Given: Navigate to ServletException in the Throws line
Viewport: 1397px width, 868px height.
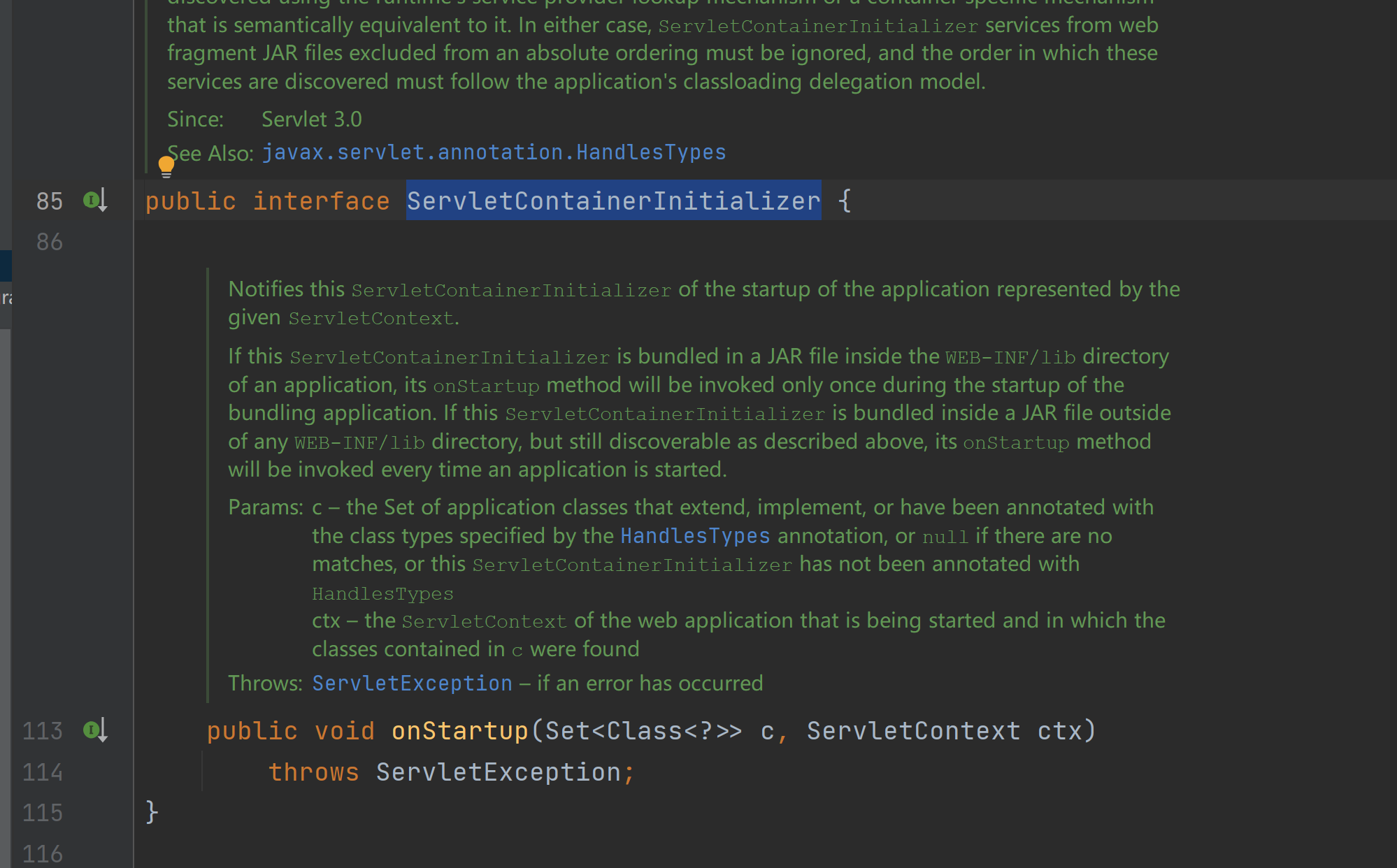Looking at the screenshot, I should pos(411,683).
